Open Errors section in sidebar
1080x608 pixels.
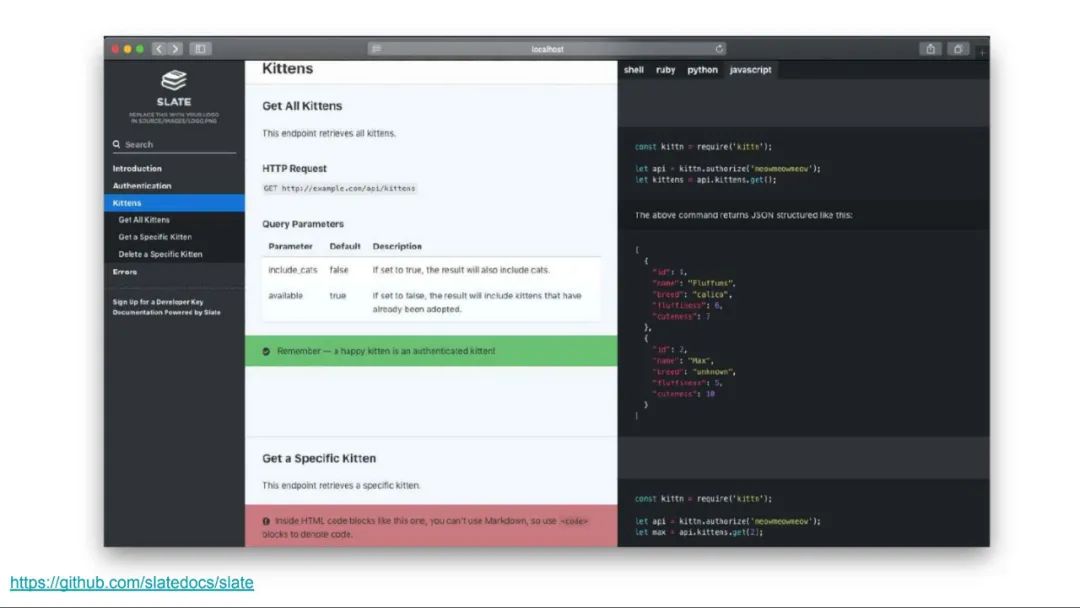coord(125,272)
